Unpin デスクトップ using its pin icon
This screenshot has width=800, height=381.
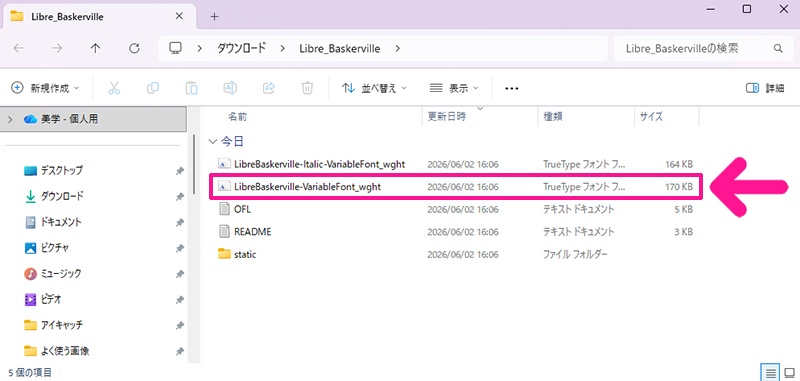(180, 171)
